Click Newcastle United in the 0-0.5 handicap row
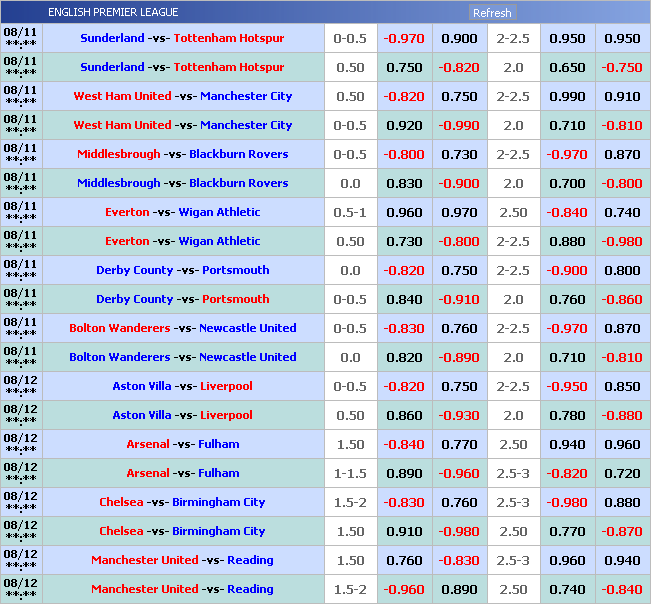651x604 pixels. click(x=248, y=329)
